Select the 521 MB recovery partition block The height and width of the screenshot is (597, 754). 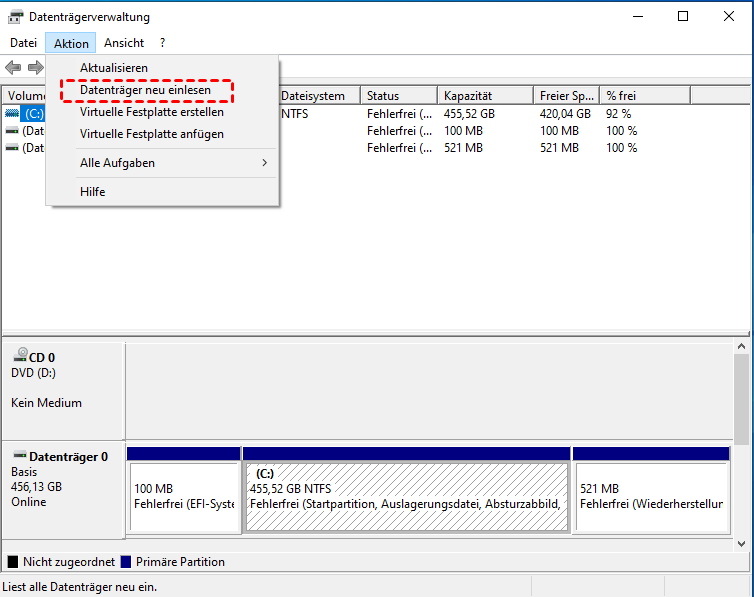point(652,490)
